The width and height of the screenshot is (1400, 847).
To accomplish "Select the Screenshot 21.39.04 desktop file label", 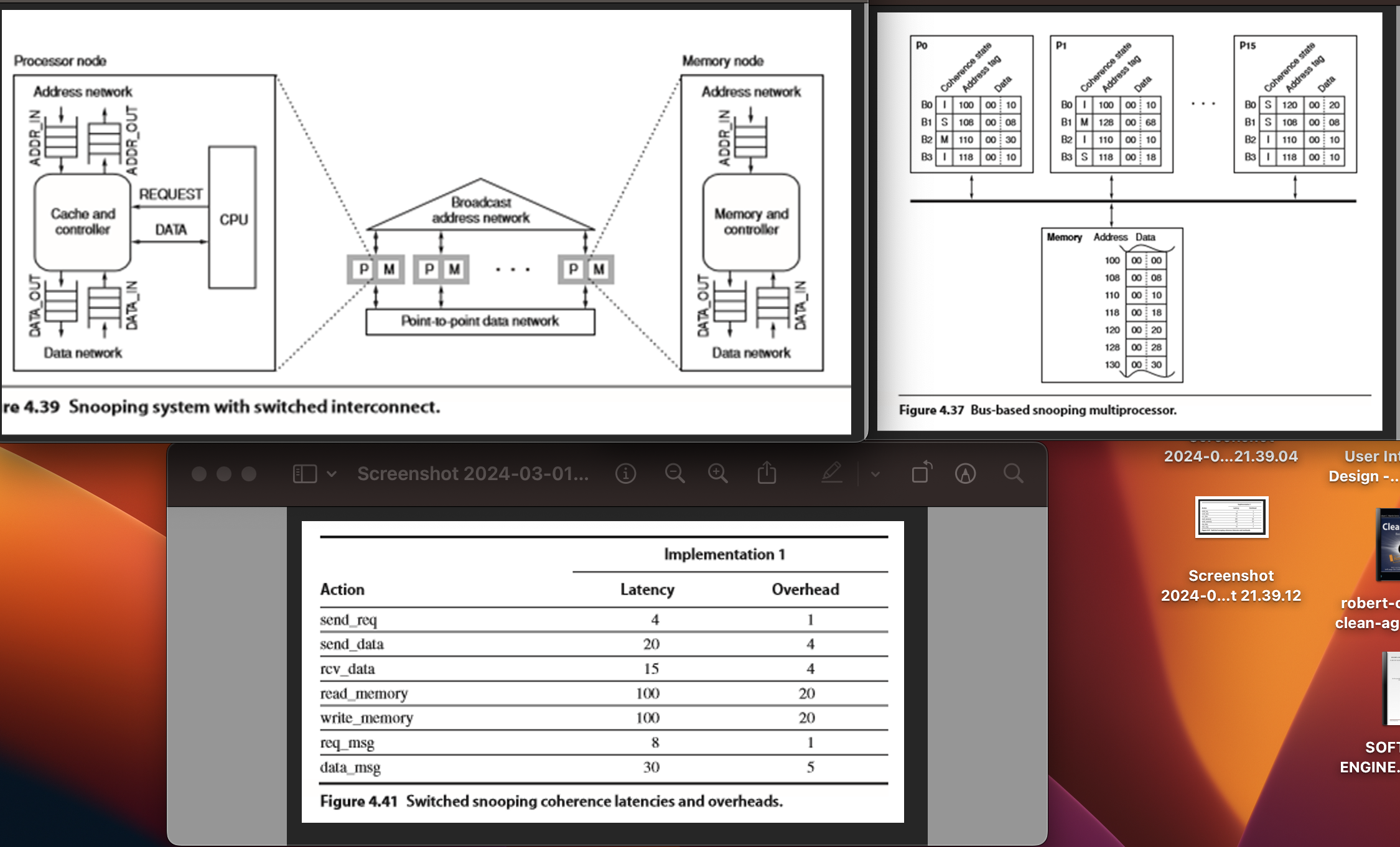I will [x=1231, y=456].
